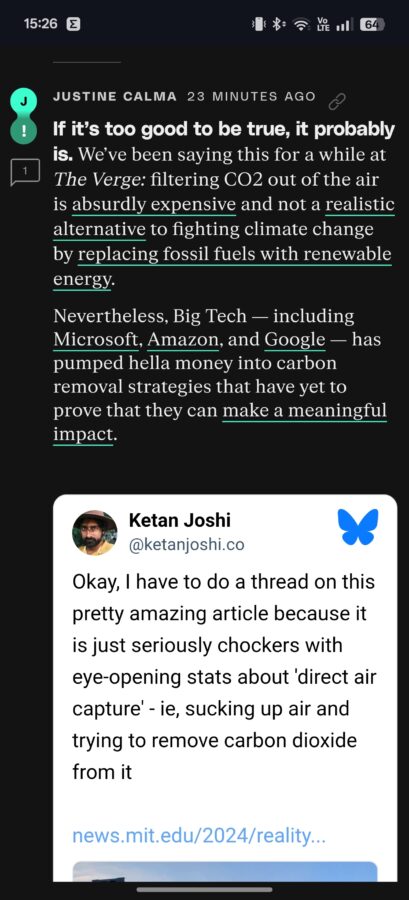Viewport: 409px width, 900px height.
Task: Tap the Wi-Fi status icon
Action: (300, 24)
